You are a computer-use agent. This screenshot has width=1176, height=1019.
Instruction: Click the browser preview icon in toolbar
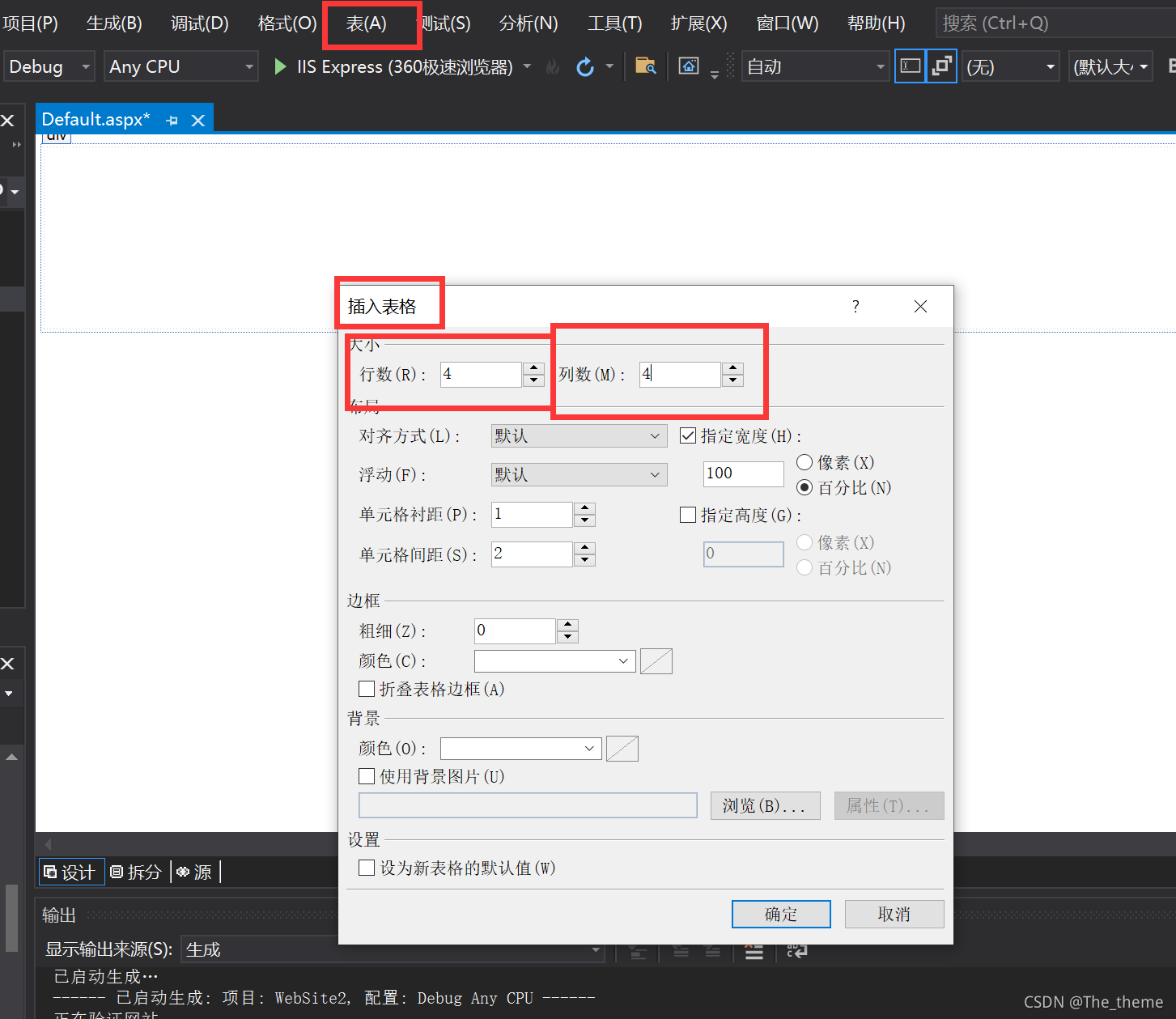click(689, 66)
